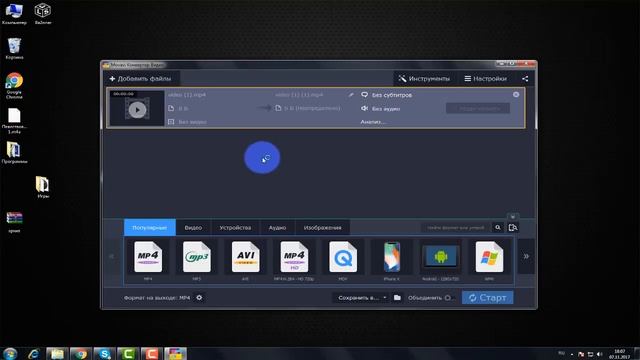This screenshot has width=640, height=360.
Task: Select the Android 1280x720 preset
Action: pyautogui.click(x=440, y=260)
